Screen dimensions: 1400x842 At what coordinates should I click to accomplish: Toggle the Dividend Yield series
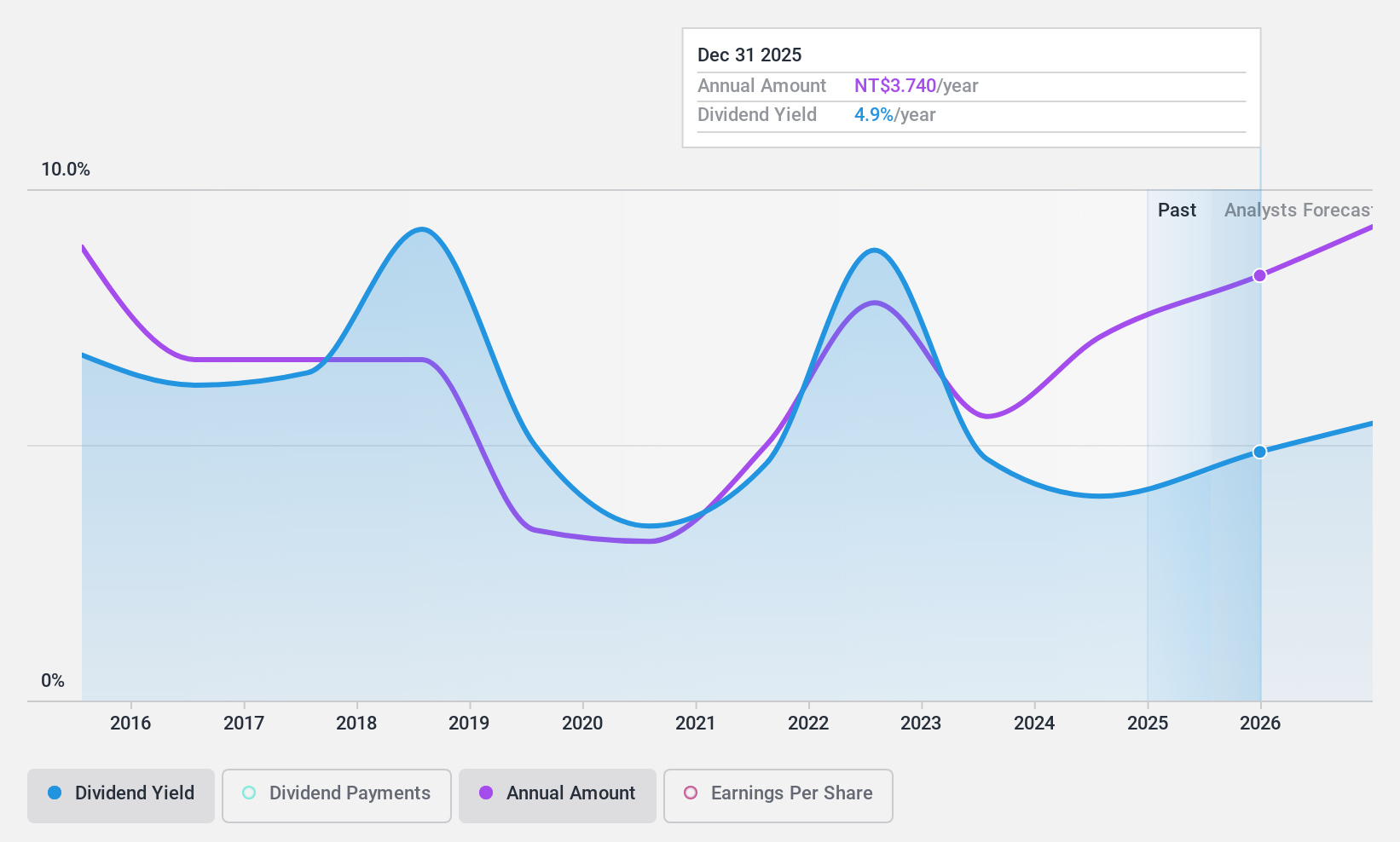pos(120,796)
